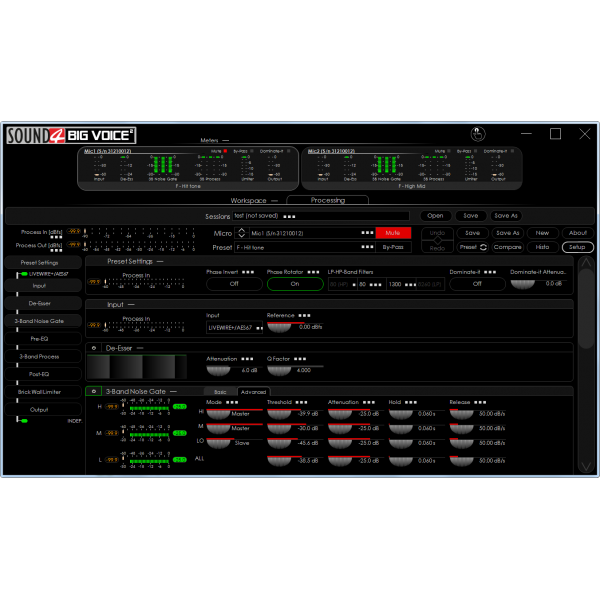Open Reference three-dot options
This screenshot has height=600, width=600.
[x=304, y=316]
